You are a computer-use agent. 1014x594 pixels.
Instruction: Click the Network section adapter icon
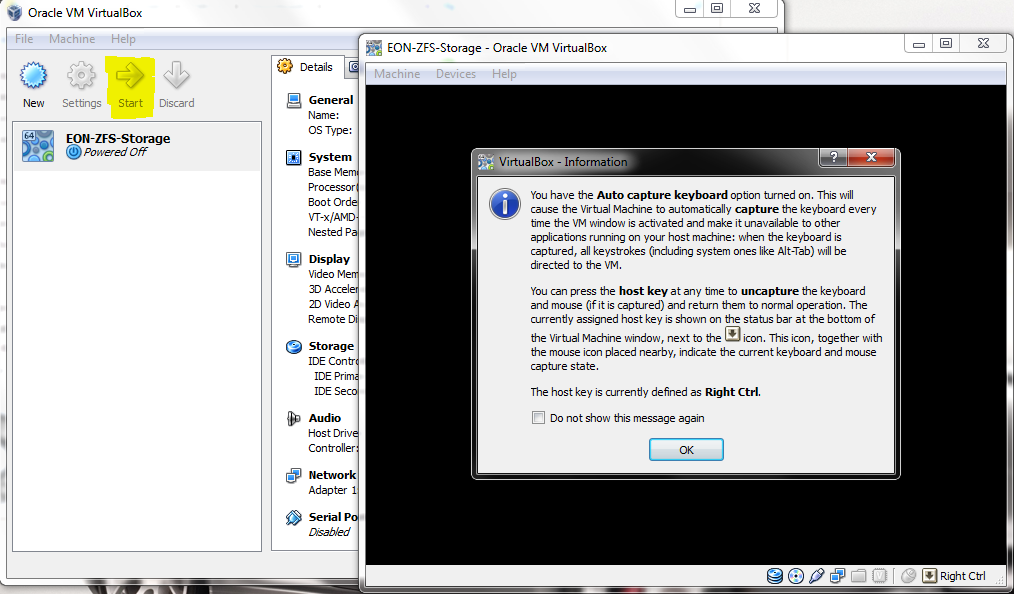point(294,476)
